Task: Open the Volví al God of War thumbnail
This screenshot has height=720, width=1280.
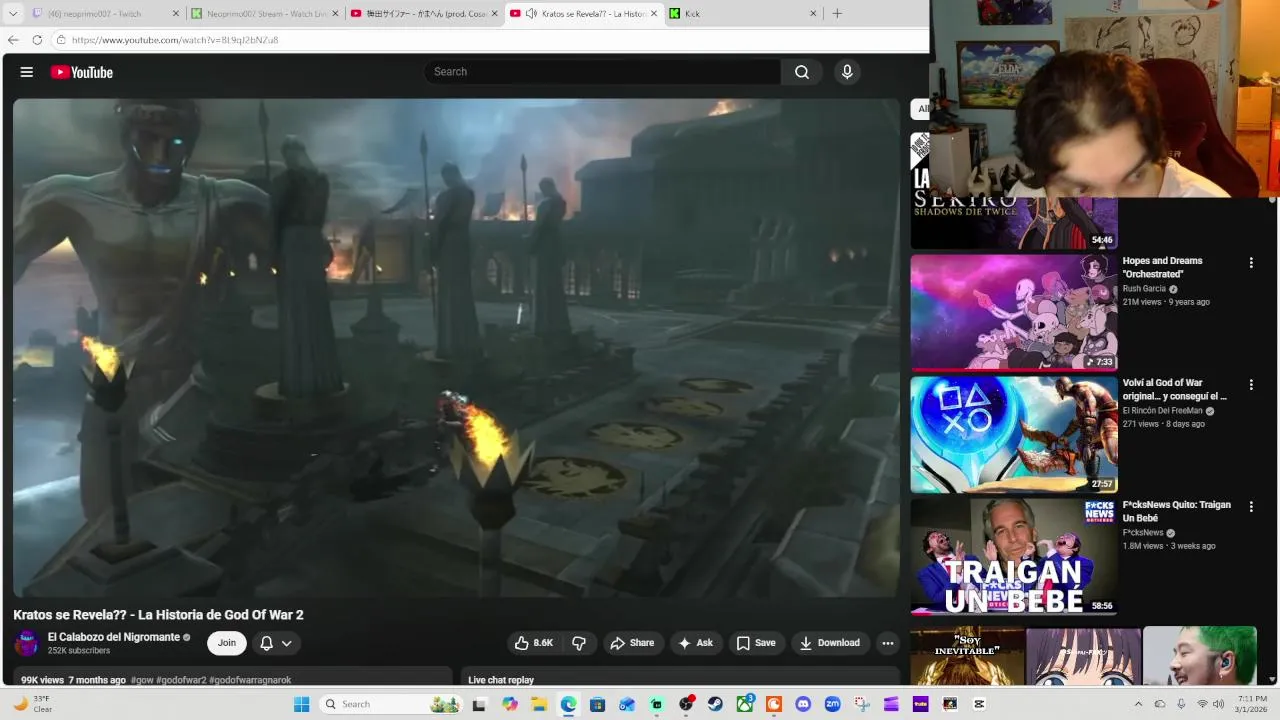Action: (1014, 434)
